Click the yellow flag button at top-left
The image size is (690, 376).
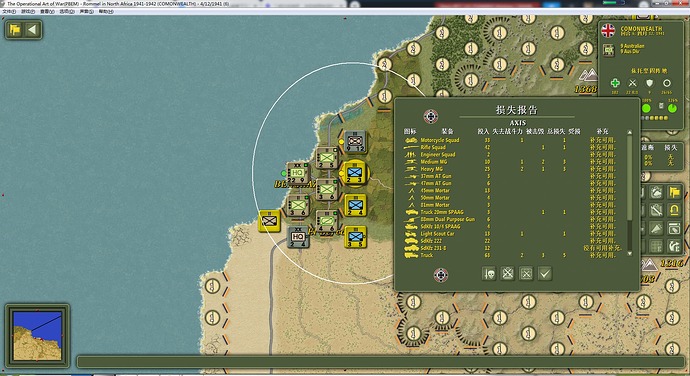coord(15,30)
